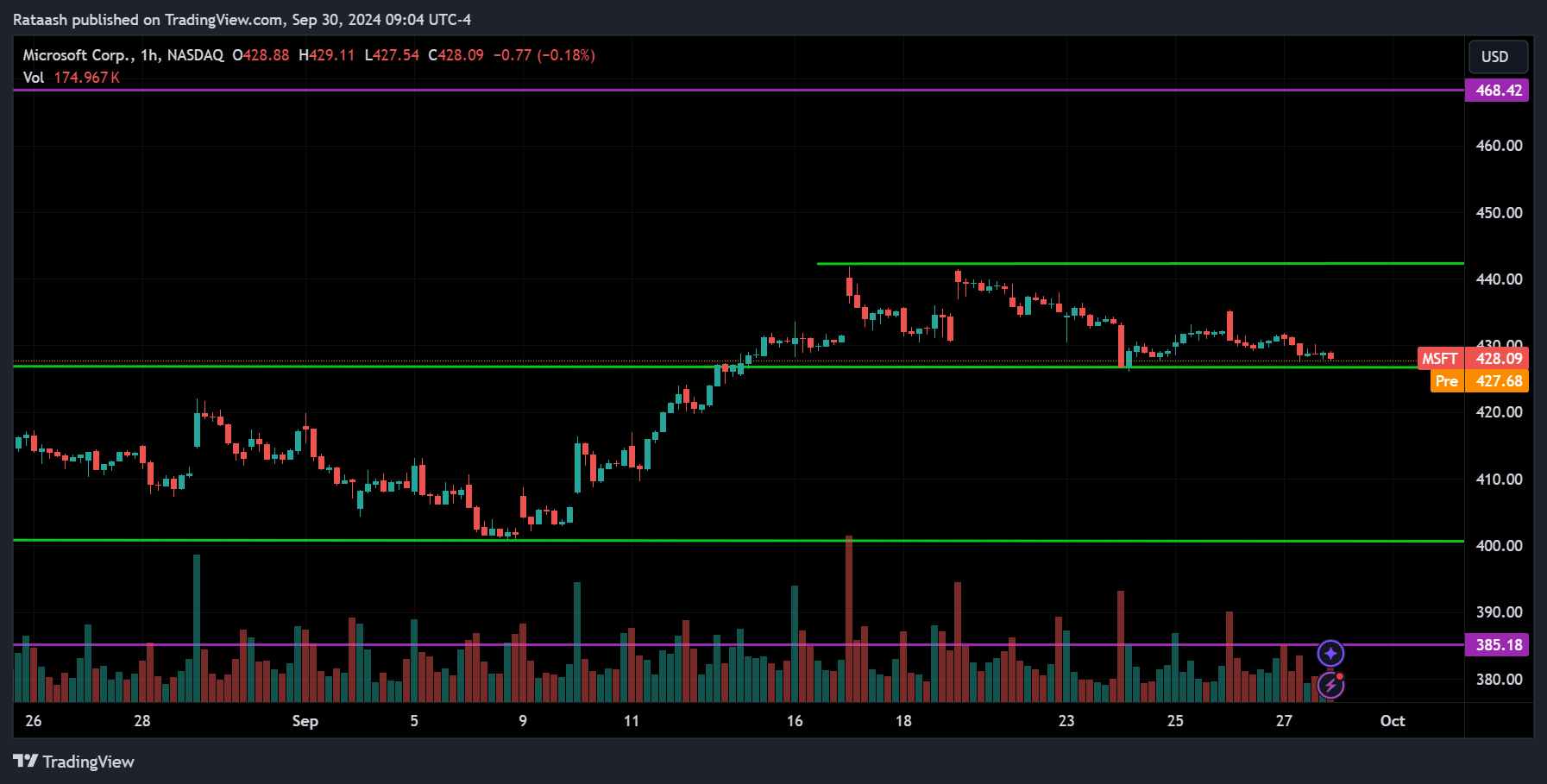Image resolution: width=1547 pixels, height=784 pixels.
Task: Open the USD currency selector
Action: [1498, 57]
